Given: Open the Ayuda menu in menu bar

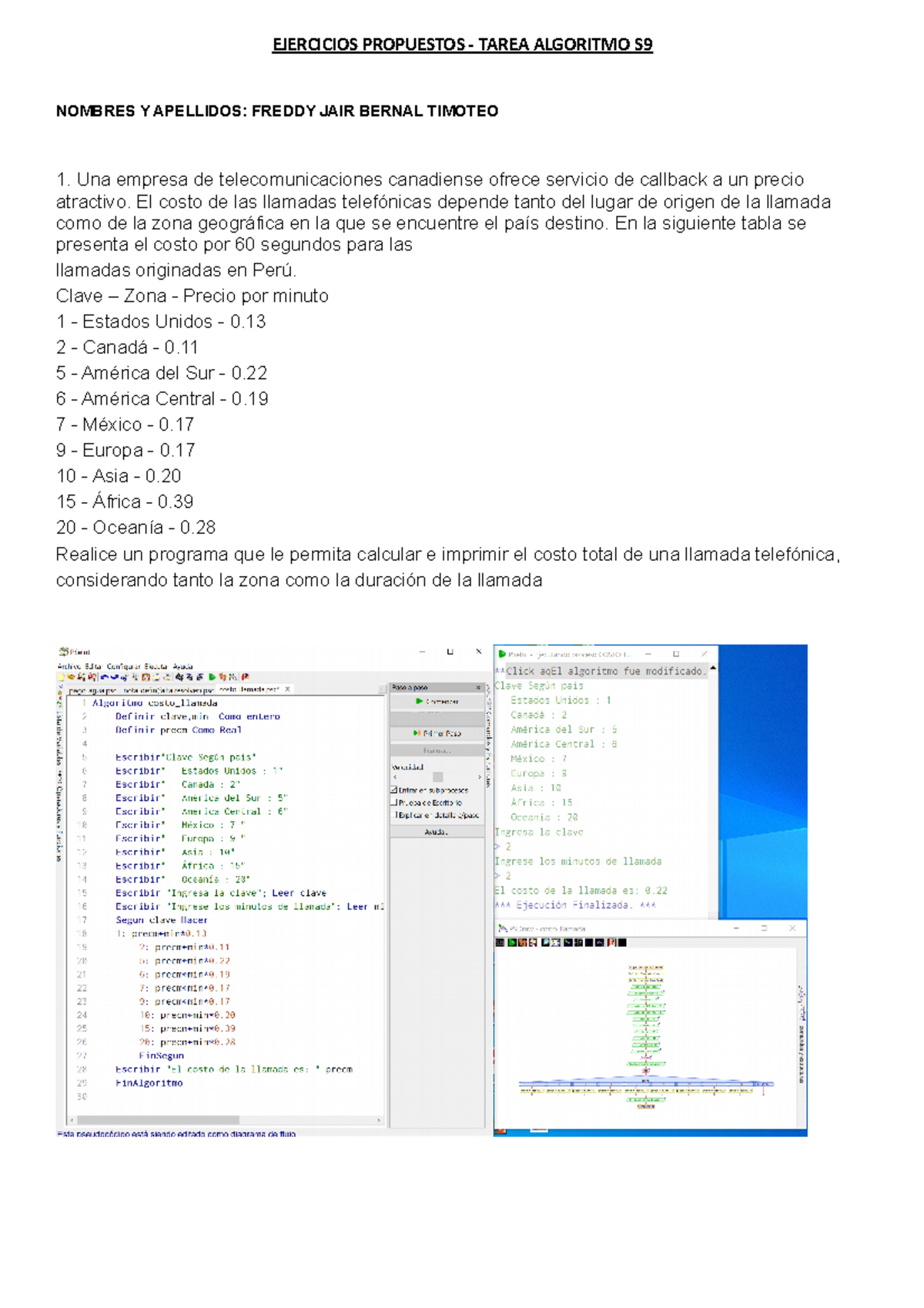Looking at the screenshot, I should tap(182, 666).
